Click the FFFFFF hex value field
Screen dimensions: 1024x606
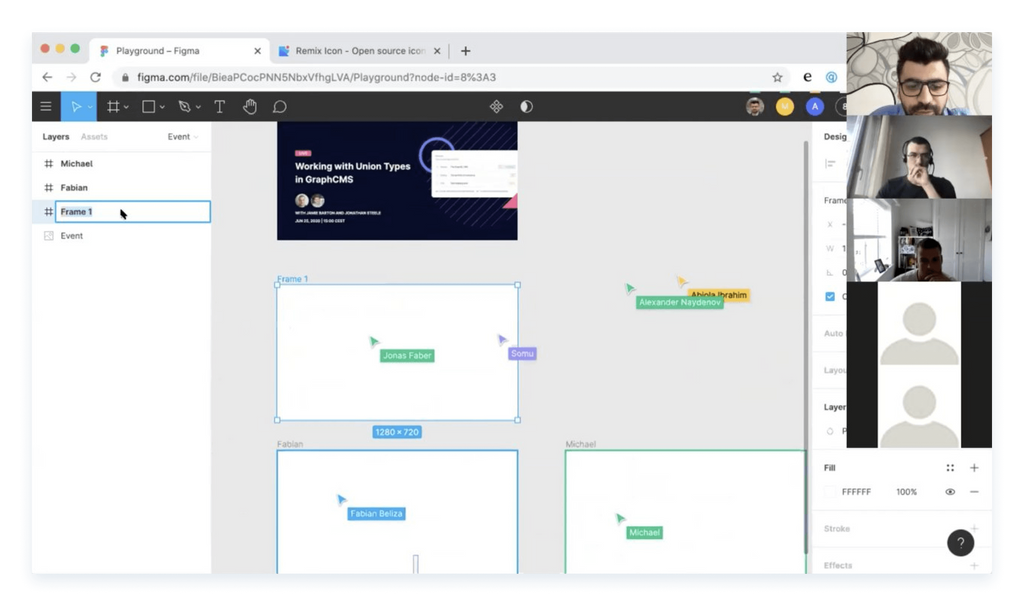(856, 492)
